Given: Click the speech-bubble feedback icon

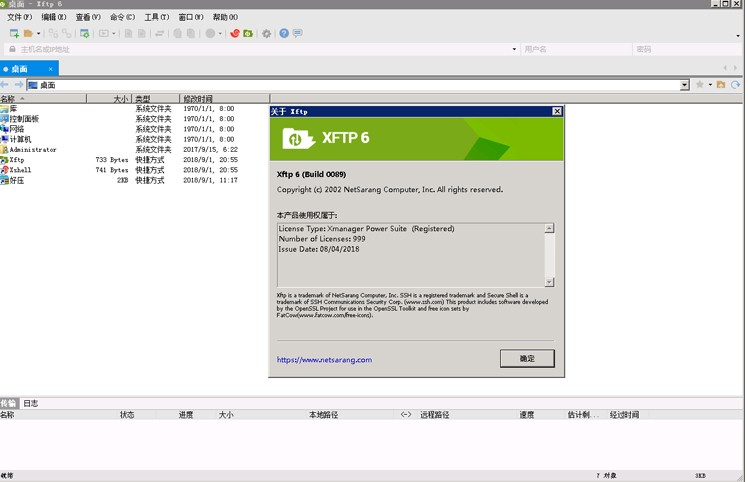Looking at the screenshot, I should (297, 33).
